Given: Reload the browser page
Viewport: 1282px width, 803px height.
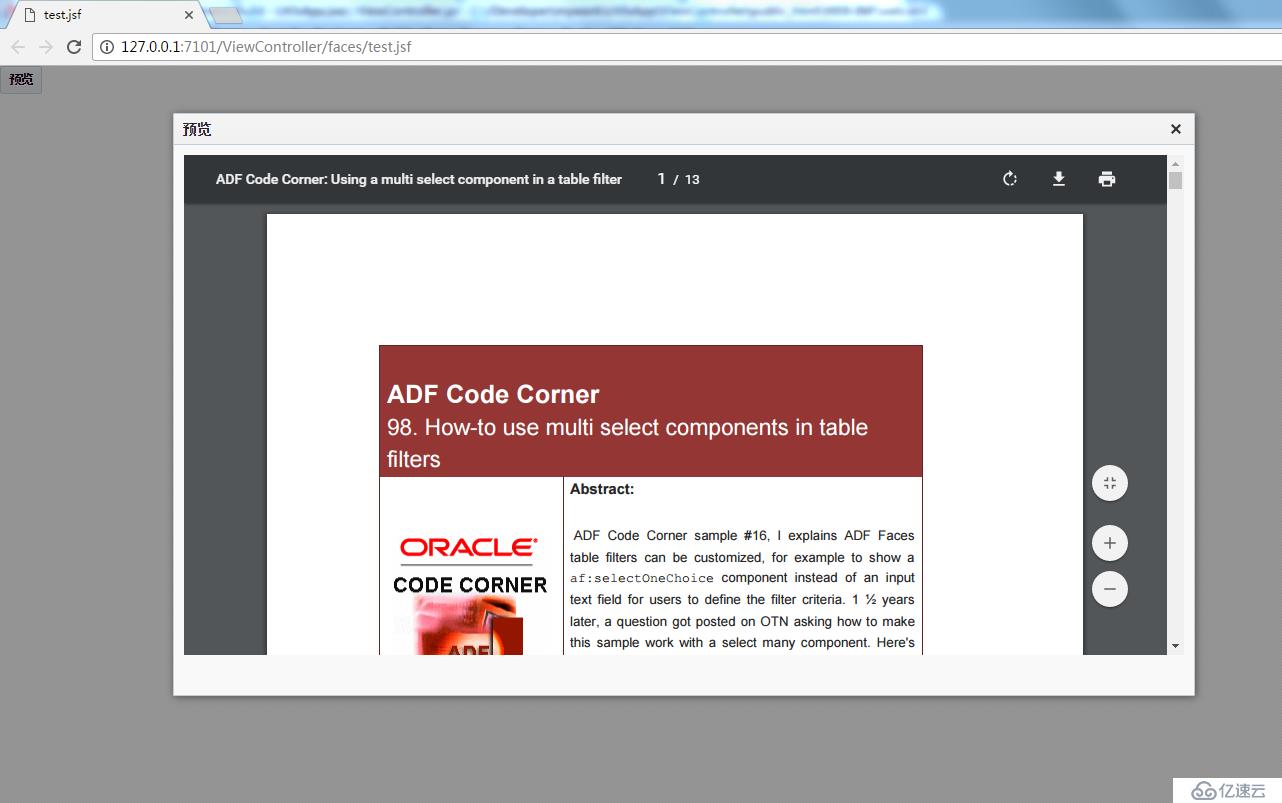Looking at the screenshot, I should click(74, 47).
